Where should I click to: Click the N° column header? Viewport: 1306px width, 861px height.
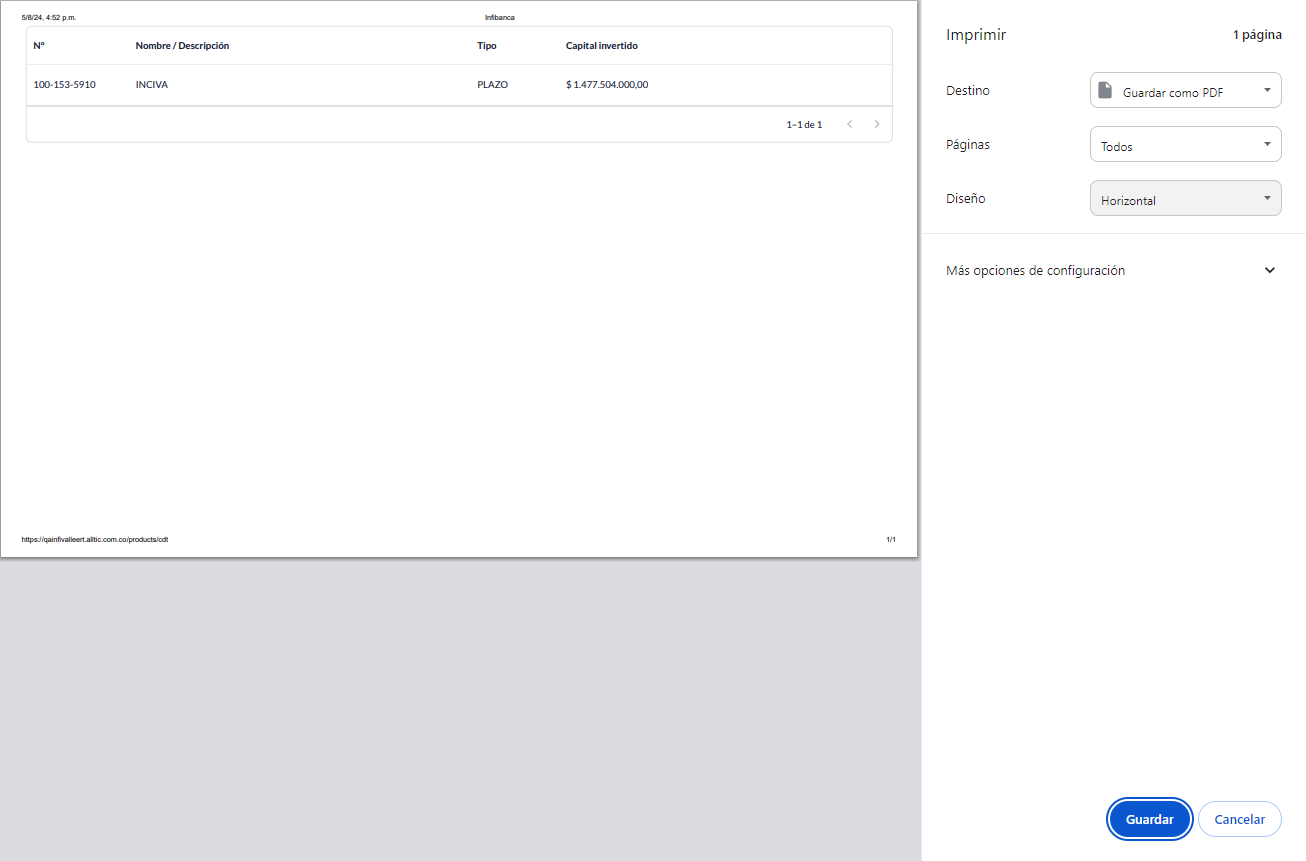(39, 46)
